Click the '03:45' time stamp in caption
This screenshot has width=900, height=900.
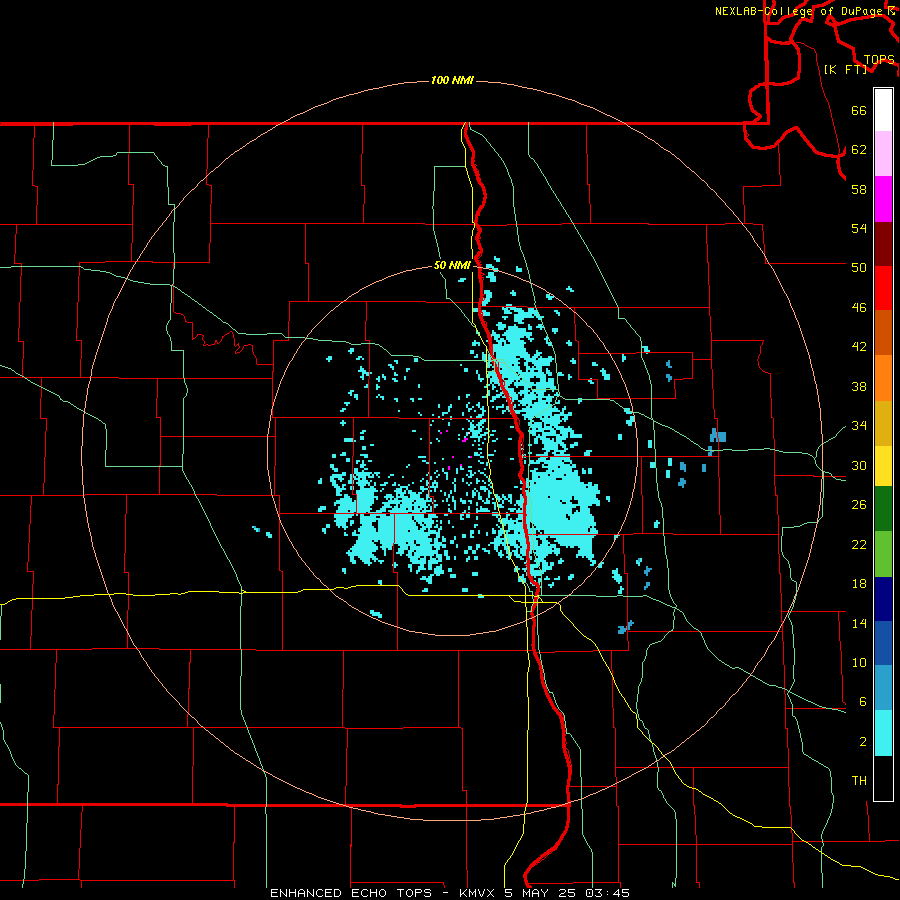point(607,893)
